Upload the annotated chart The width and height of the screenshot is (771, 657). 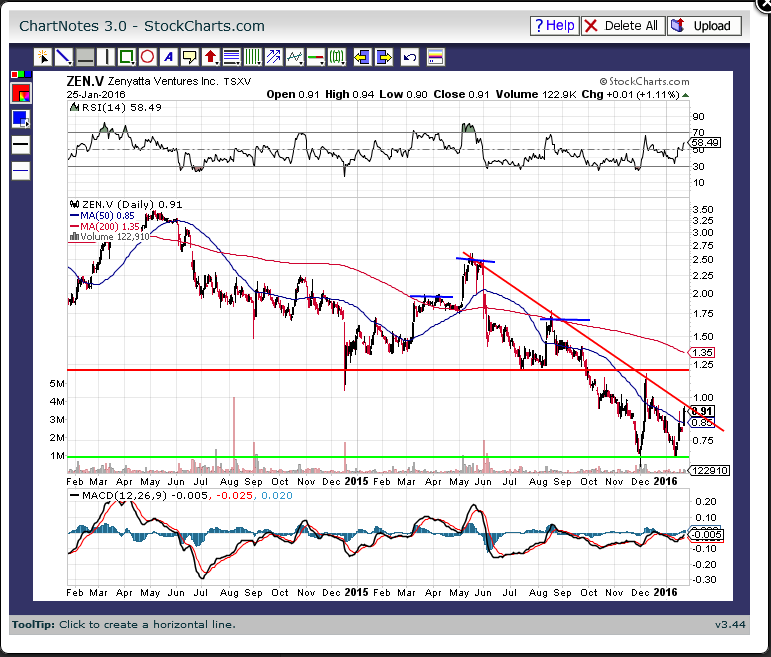704,26
